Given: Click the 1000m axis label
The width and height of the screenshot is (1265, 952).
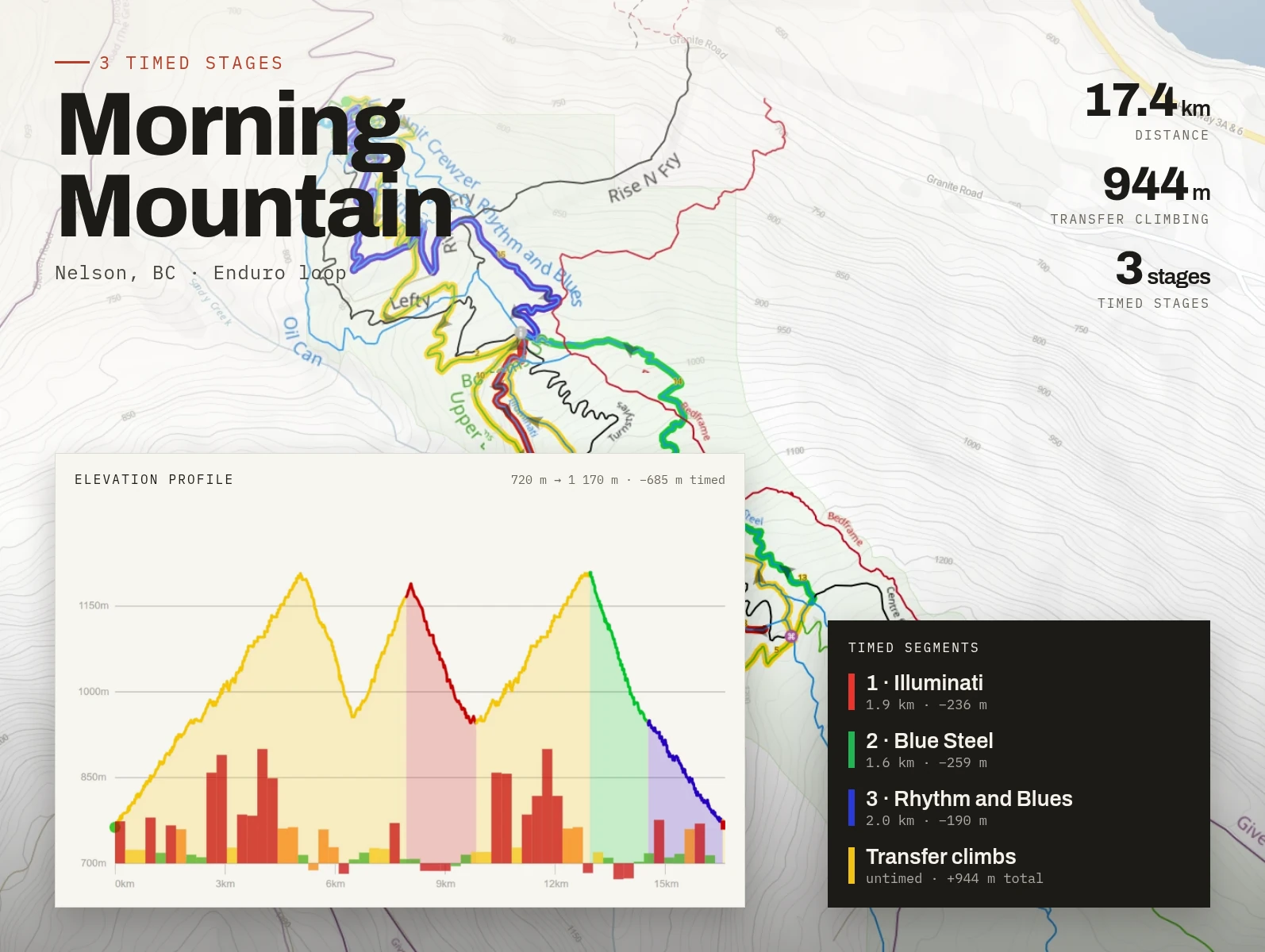Looking at the screenshot, I should tap(94, 692).
